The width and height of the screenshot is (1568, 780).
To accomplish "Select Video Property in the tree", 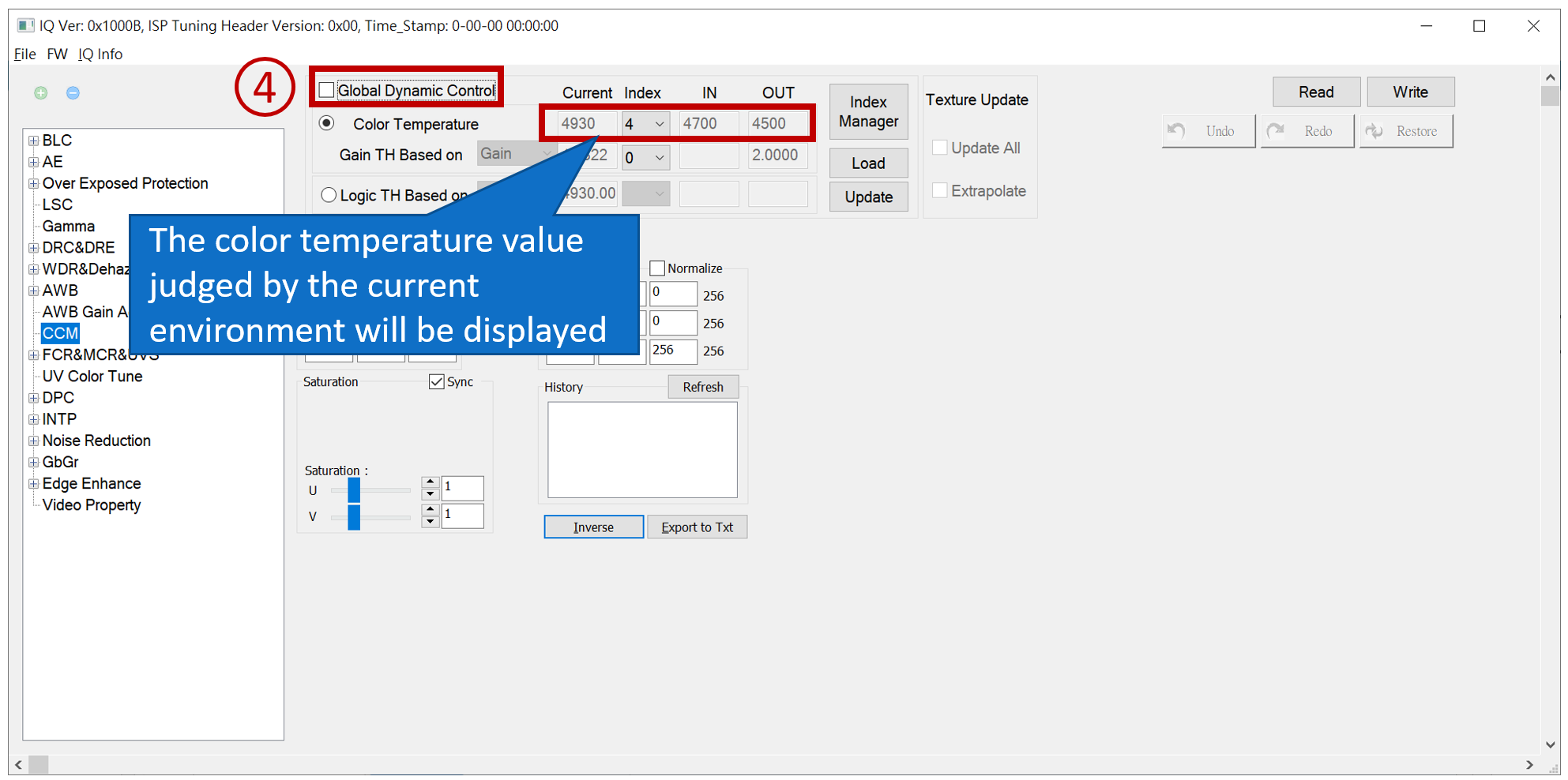I will click(x=92, y=505).
